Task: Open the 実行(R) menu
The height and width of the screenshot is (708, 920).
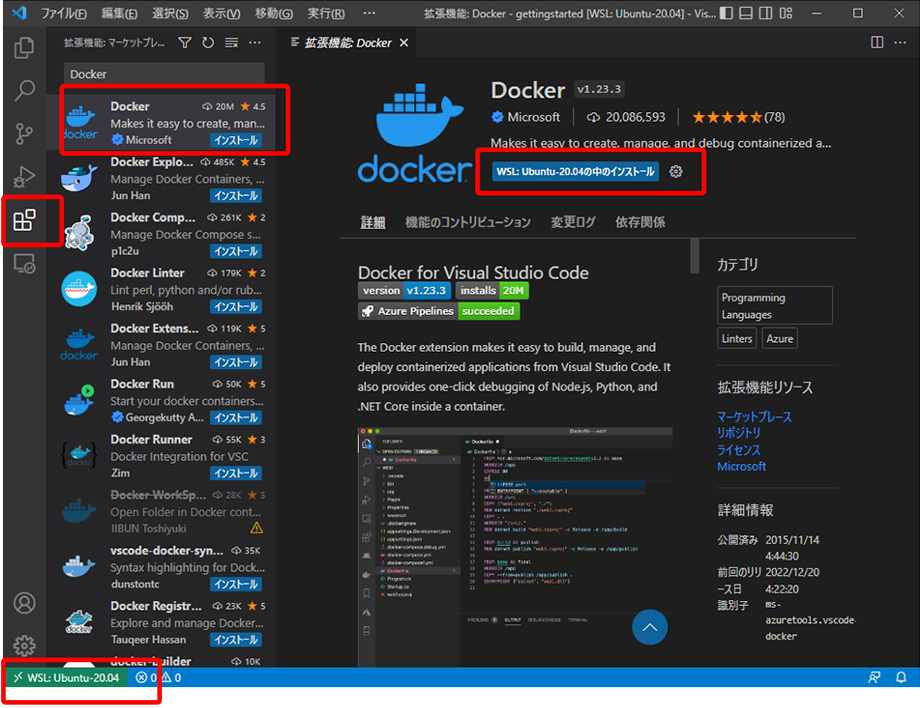Action: (326, 13)
